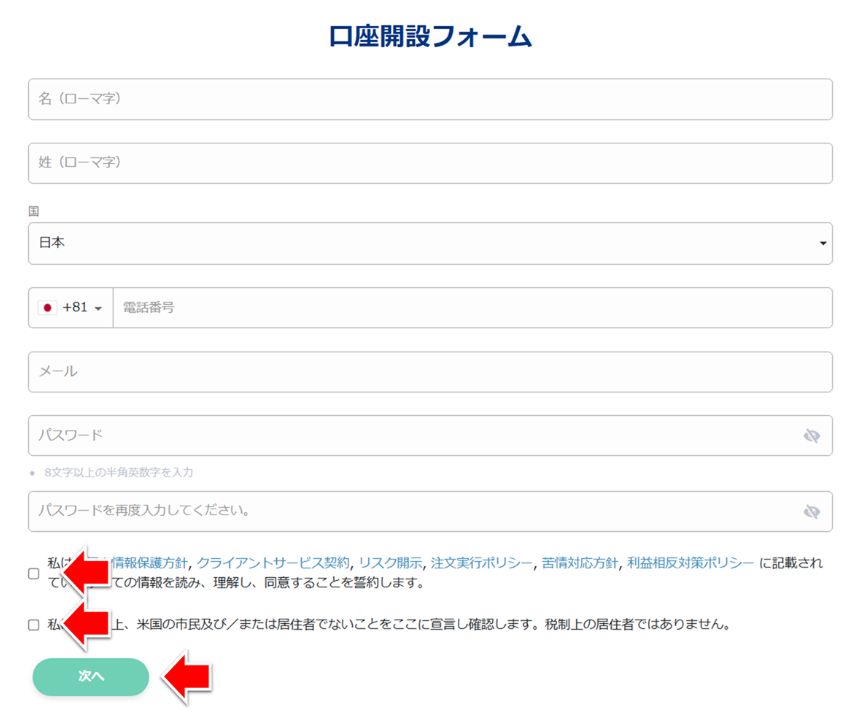The width and height of the screenshot is (853, 712).
Task: Click the メール email input field
Action: (430, 372)
